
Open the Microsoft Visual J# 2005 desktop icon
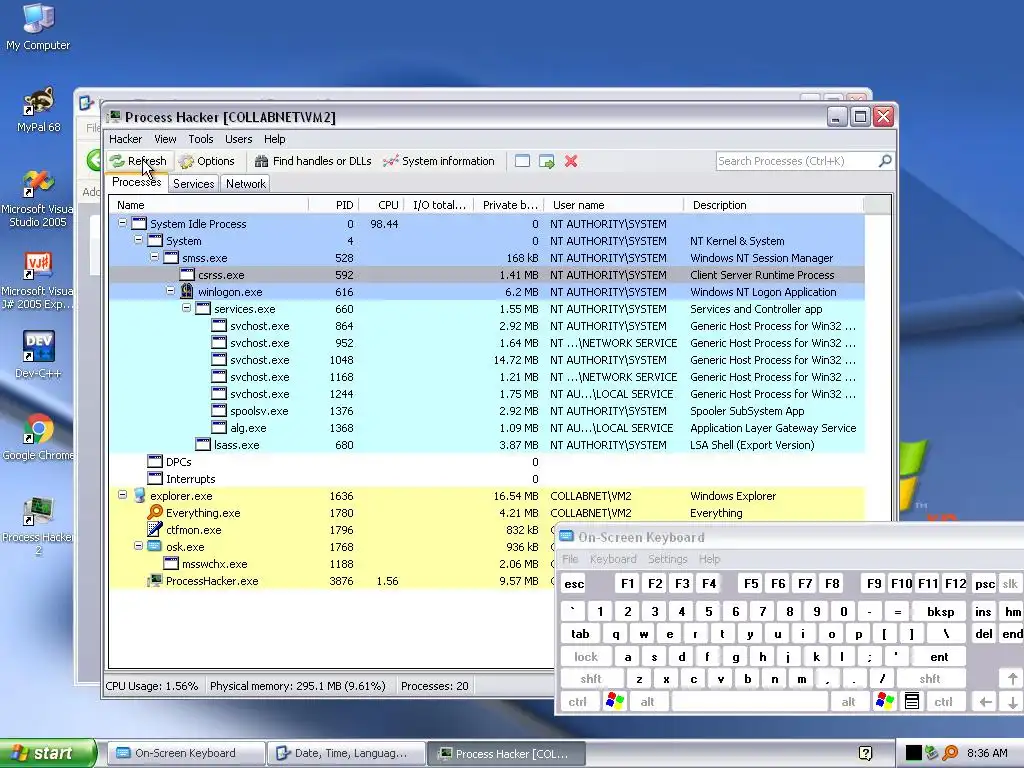tap(37, 281)
